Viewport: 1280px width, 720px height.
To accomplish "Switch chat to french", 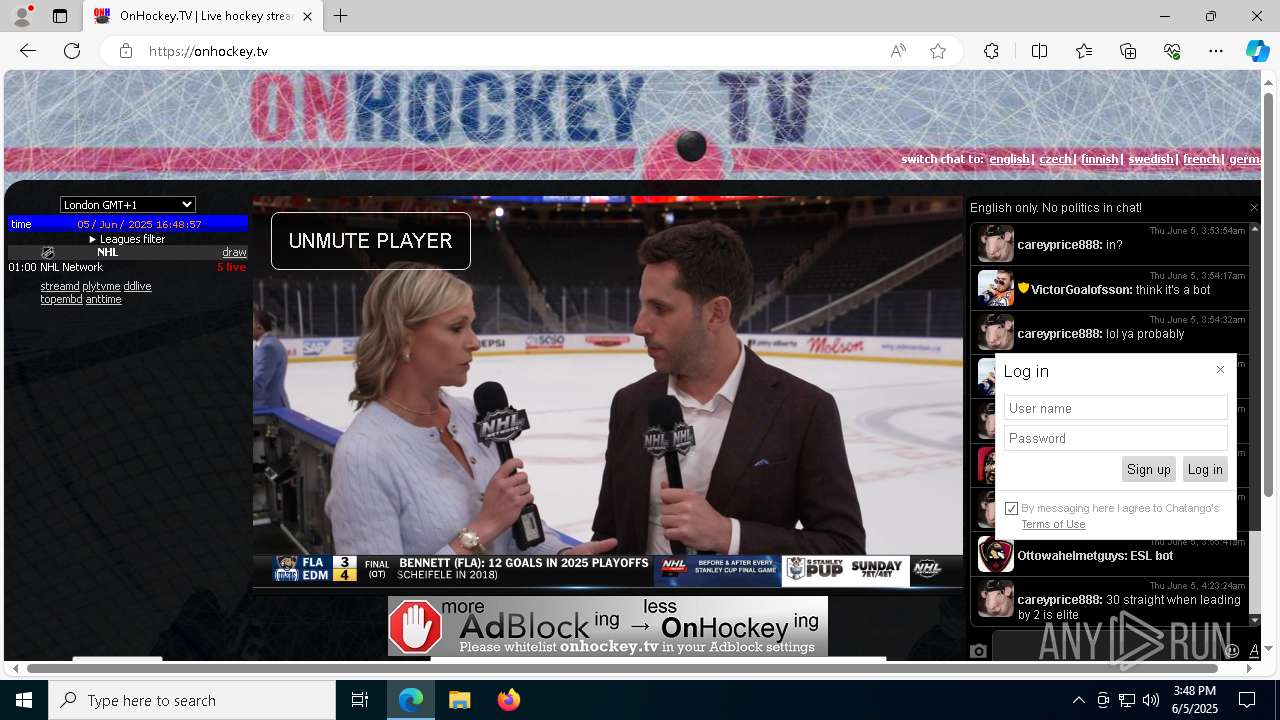I will click(1201, 159).
